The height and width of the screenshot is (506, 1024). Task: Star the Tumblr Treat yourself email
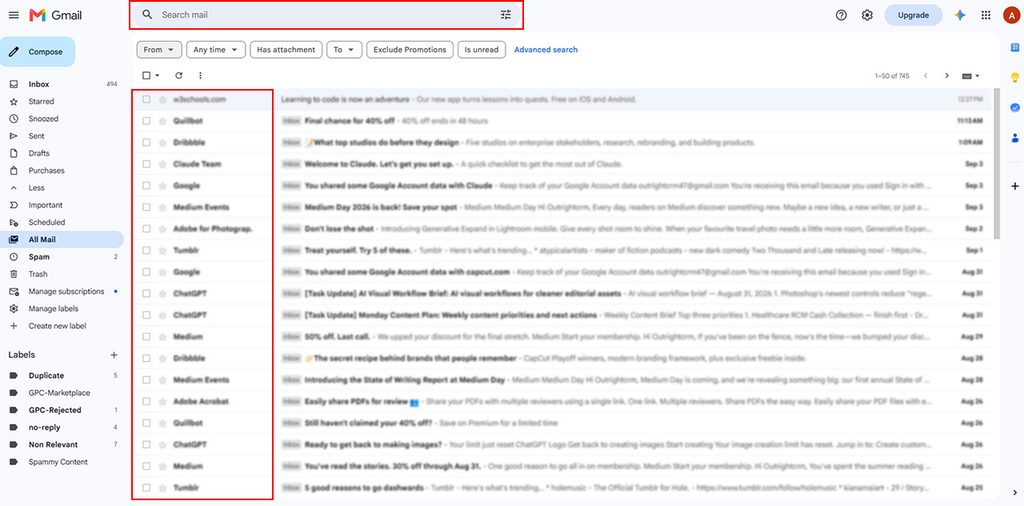tap(163, 250)
